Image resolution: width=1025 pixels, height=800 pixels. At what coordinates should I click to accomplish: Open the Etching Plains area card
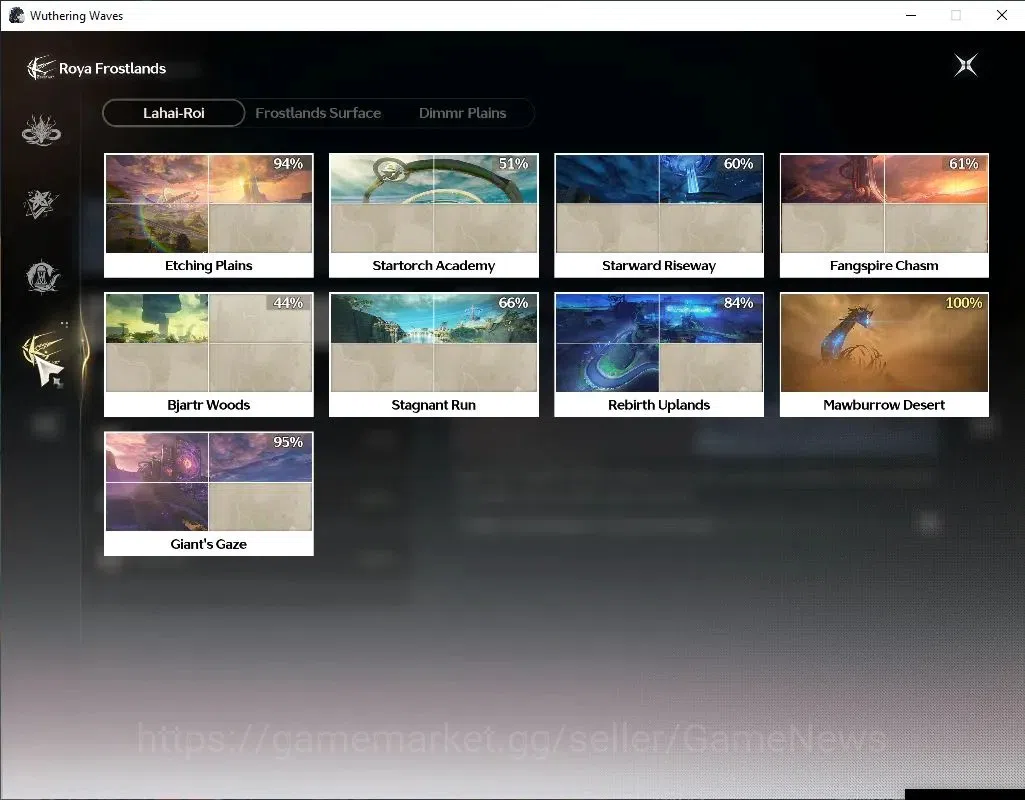coord(209,216)
